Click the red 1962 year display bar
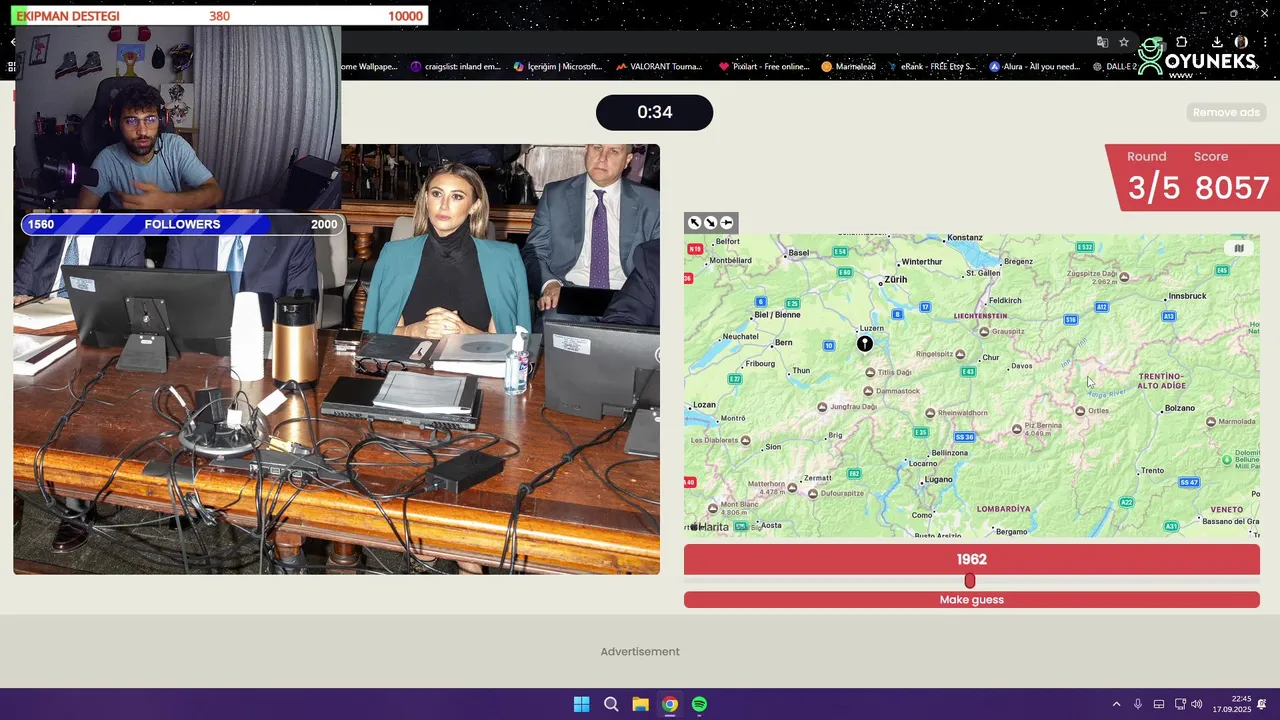The width and height of the screenshot is (1280, 720). click(971, 560)
